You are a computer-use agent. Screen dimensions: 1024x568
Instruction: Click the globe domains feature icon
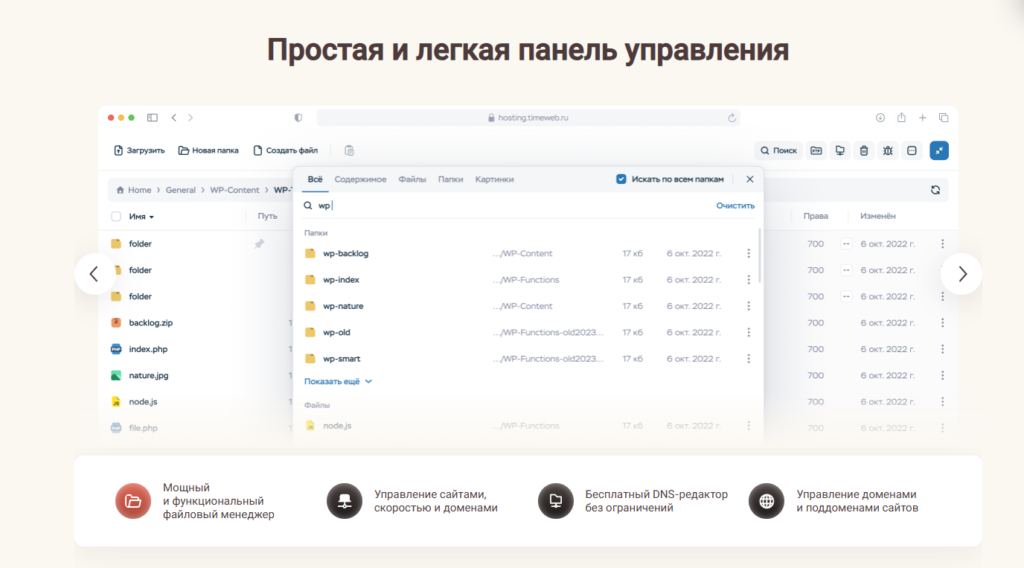(767, 501)
